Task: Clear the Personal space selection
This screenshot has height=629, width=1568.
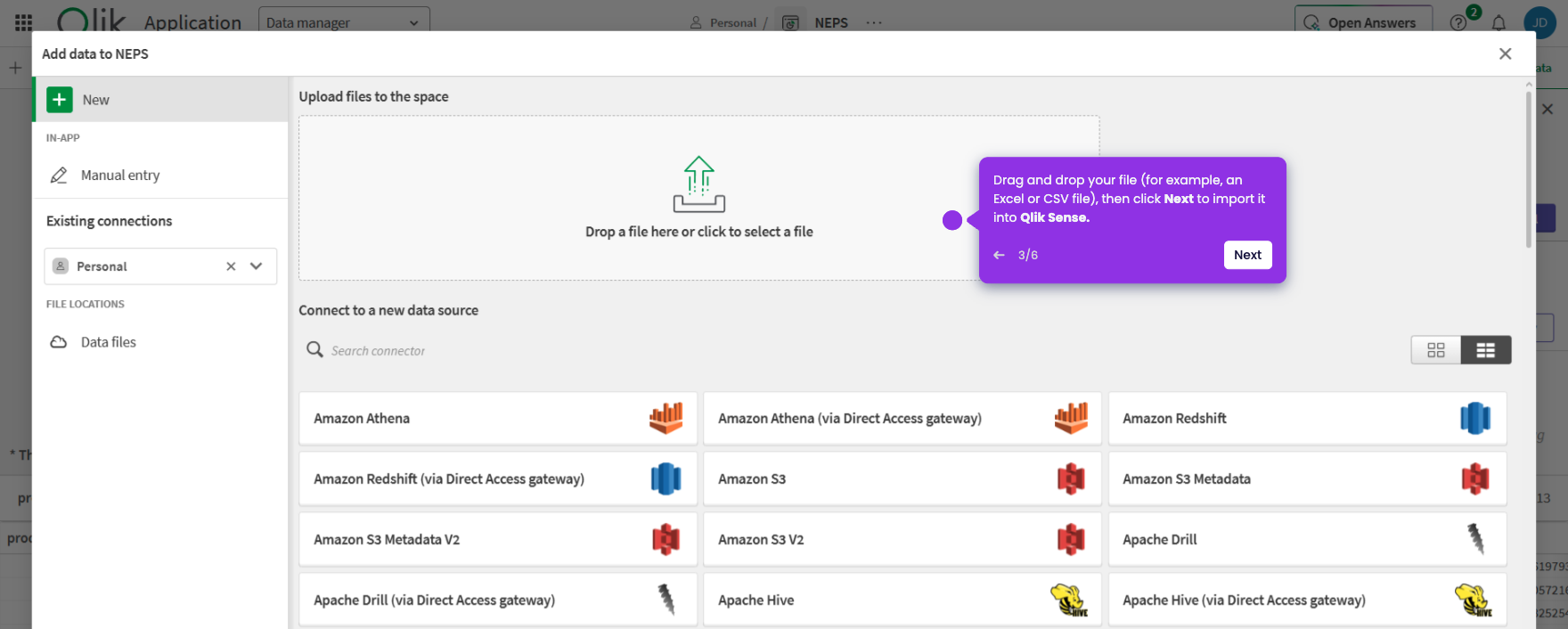Action: 231,266
